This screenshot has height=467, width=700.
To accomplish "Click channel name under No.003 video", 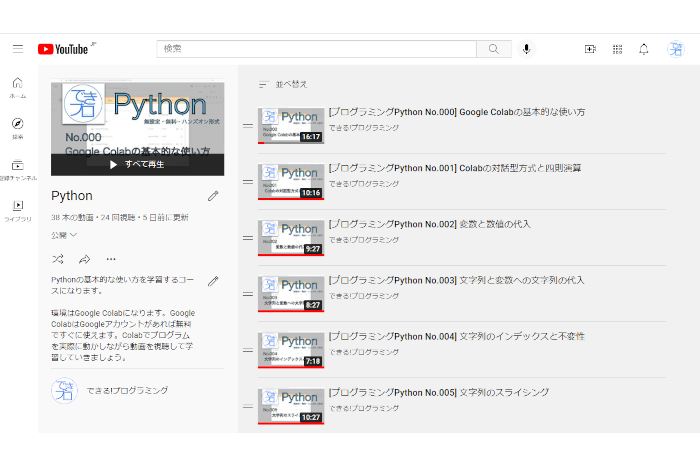I will pyautogui.click(x=364, y=296).
